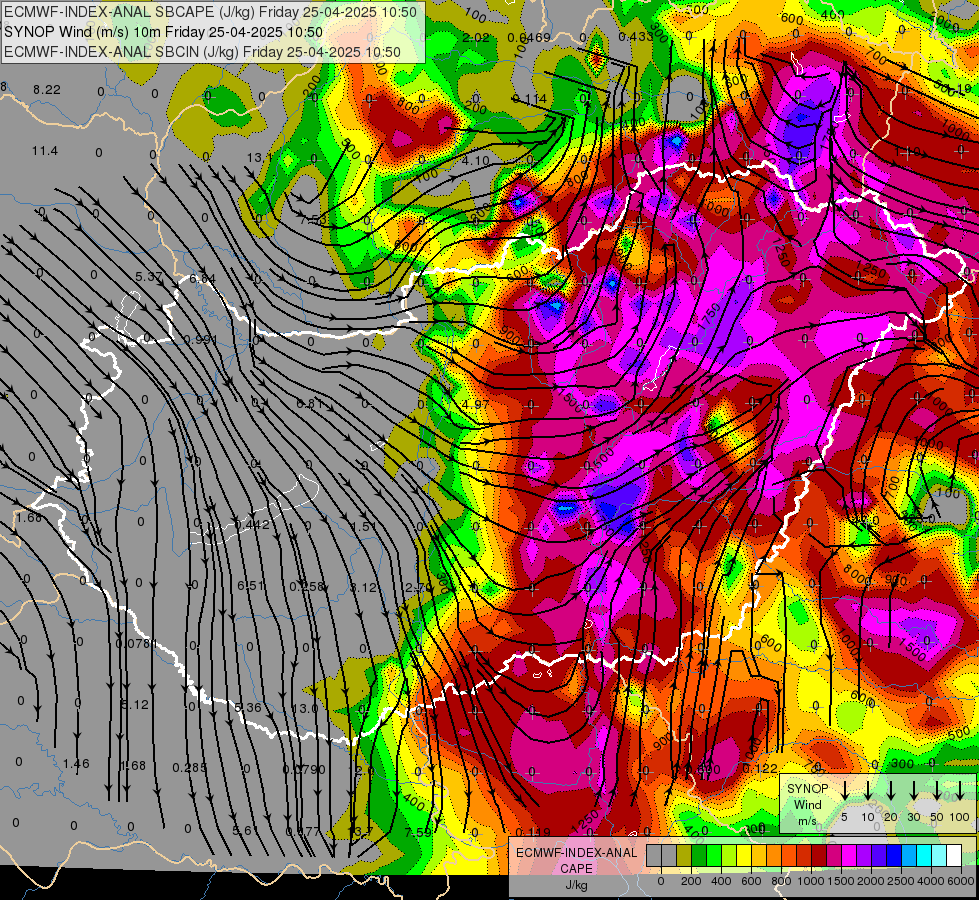Click the 10 m/s wind legend arrow
The height and width of the screenshot is (900, 979).
pos(868,790)
